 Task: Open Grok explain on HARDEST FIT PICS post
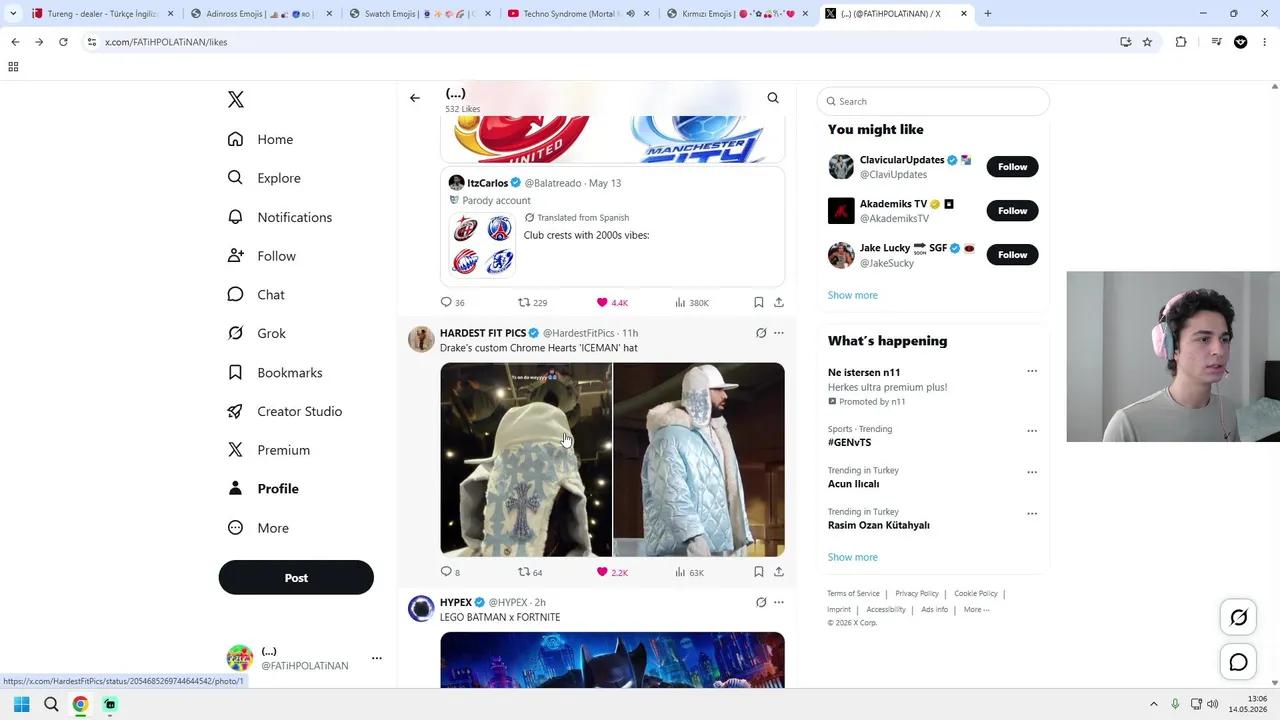coord(761,333)
